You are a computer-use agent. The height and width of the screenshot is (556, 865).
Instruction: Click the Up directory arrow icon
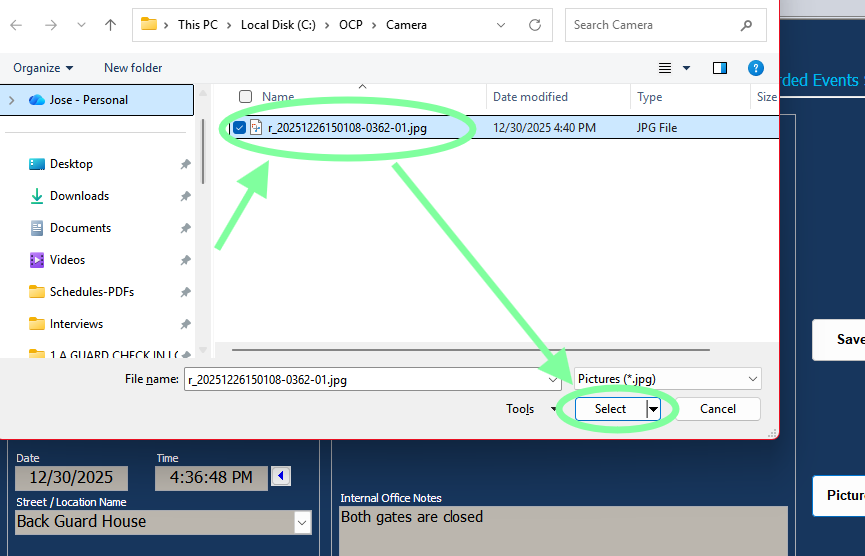[110, 25]
